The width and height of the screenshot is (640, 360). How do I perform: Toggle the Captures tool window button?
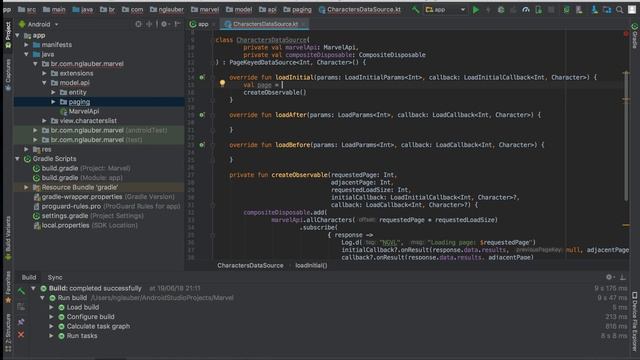pos(8,75)
